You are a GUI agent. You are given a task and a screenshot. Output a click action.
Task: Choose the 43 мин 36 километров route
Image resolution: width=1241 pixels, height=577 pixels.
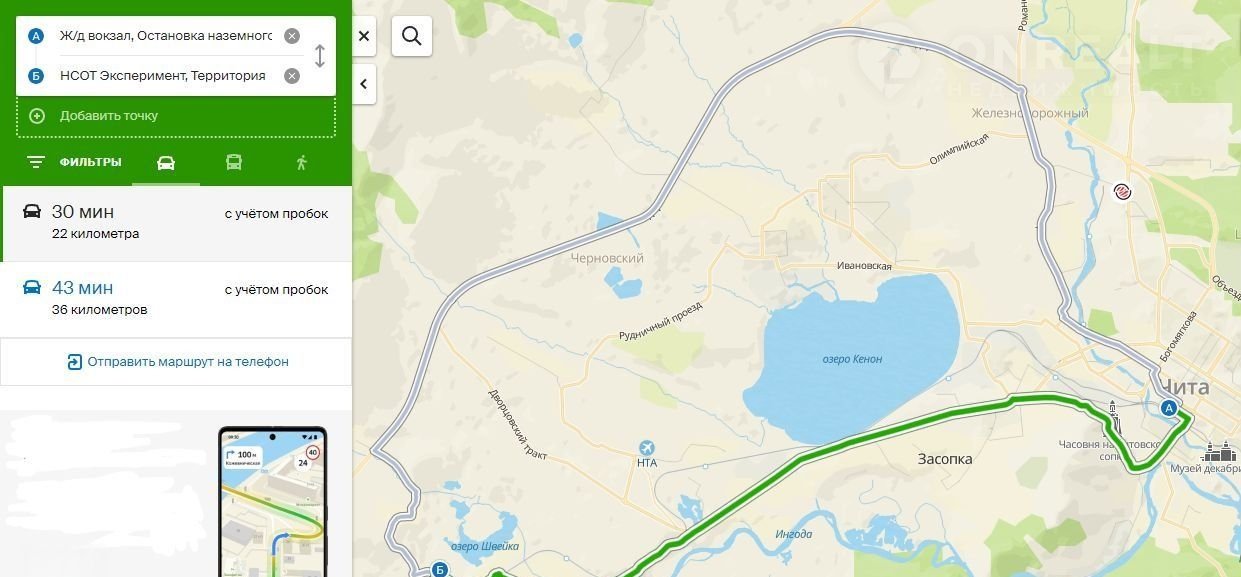click(x=176, y=299)
